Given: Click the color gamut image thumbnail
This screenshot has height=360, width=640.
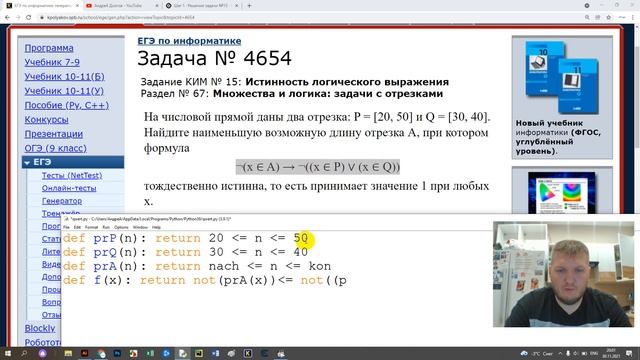Looking at the screenshot, I should point(562,192).
